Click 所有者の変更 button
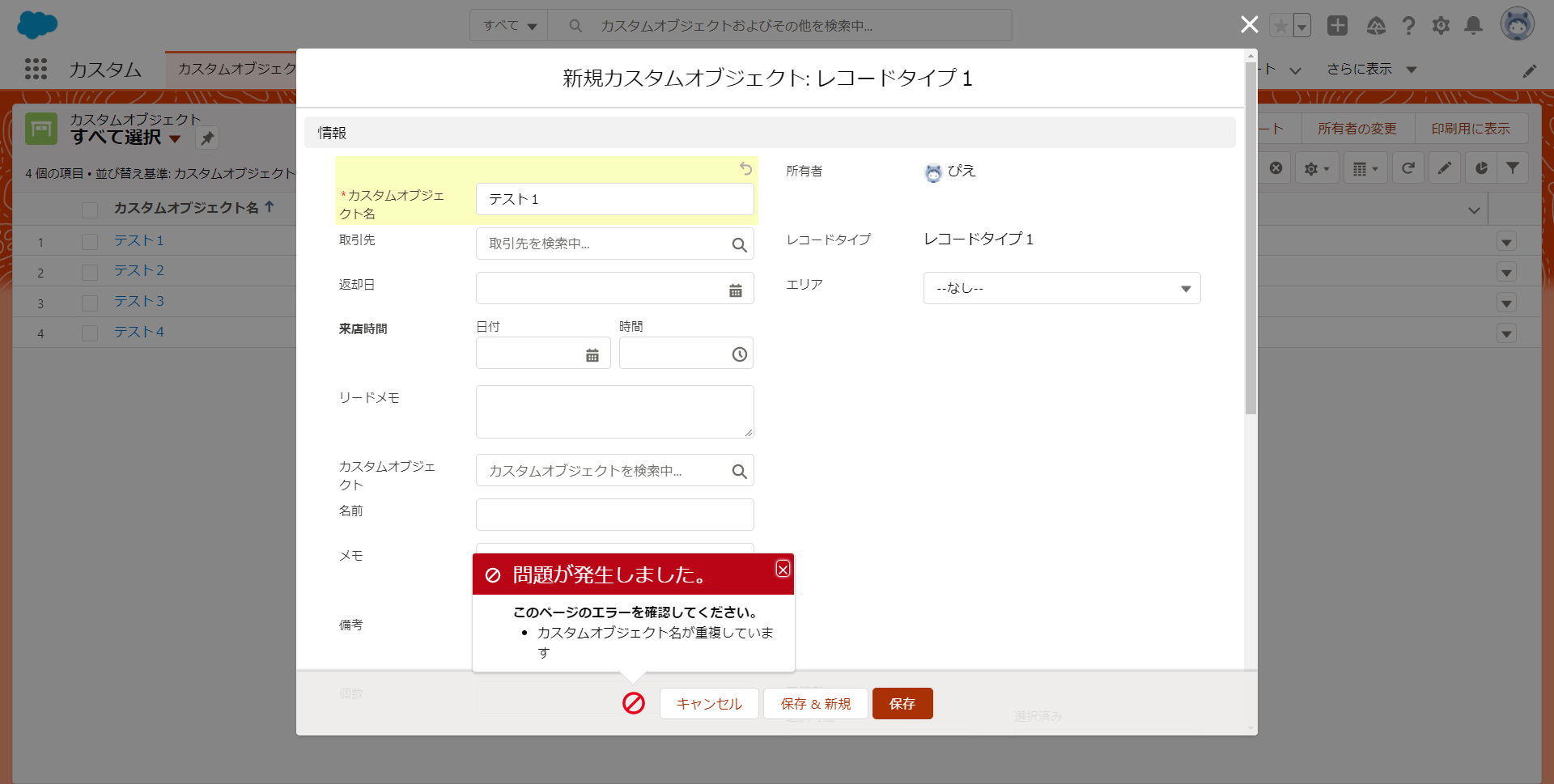1554x784 pixels. coord(1357,129)
